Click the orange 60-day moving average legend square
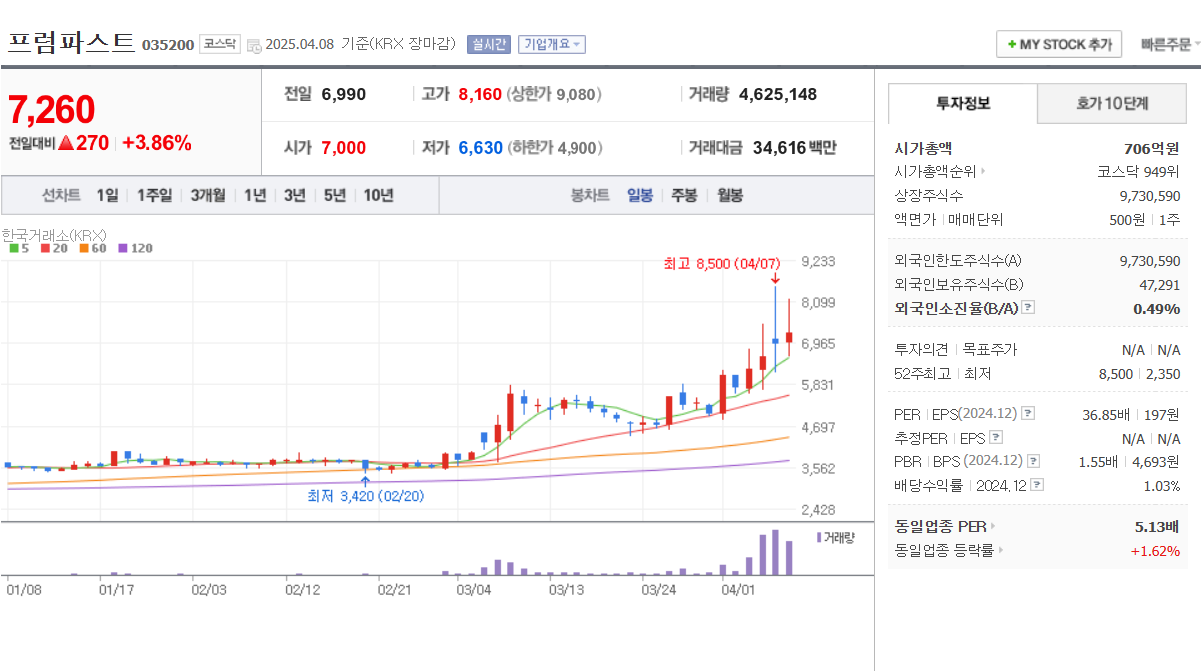This screenshot has height=671, width=1202. click(x=84, y=248)
